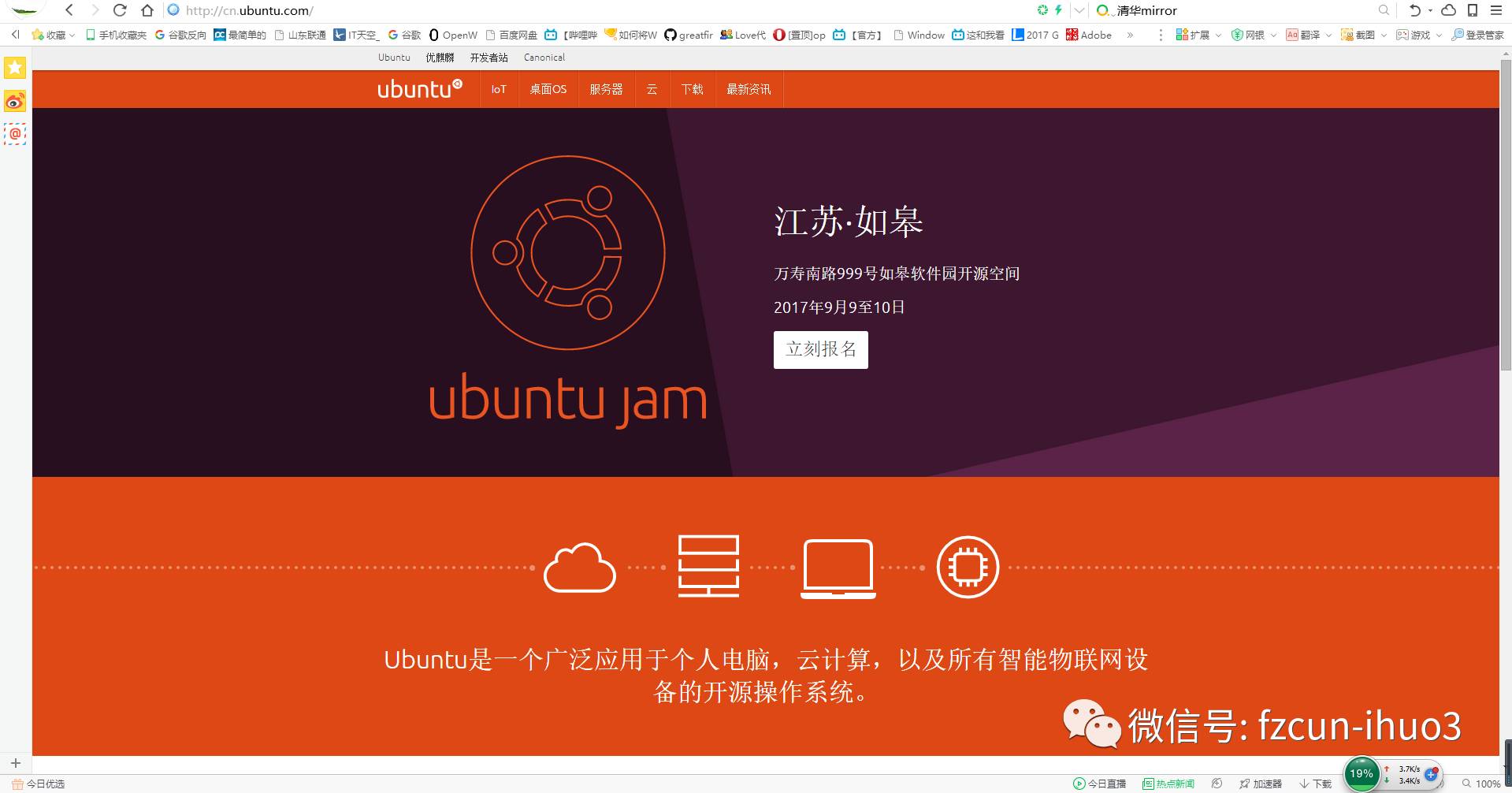The height and width of the screenshot is (793, 1512).
Task: Click the 立刻报名 register button
Action: tap(820, 349)
